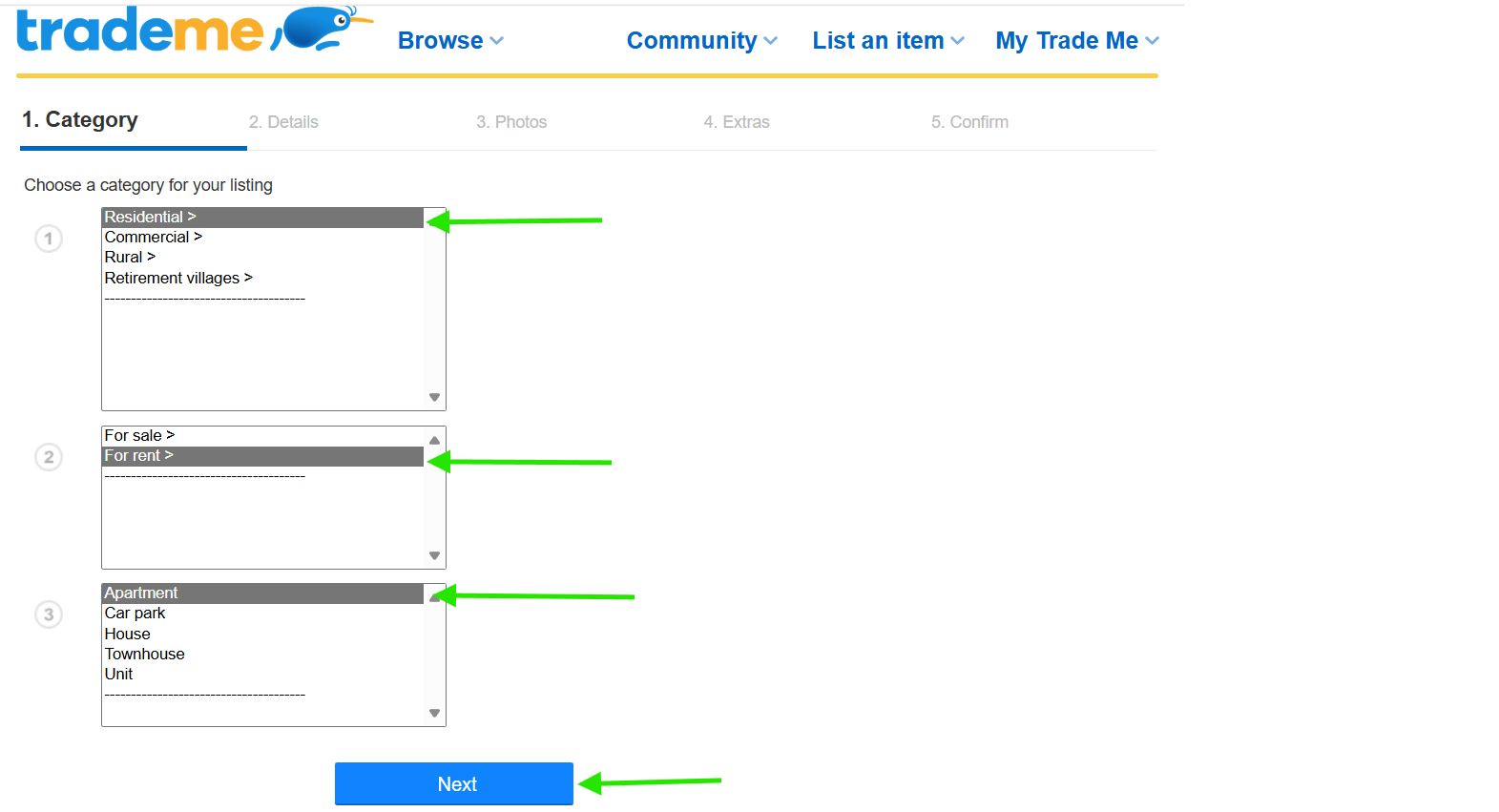The image size is (1499, 812).
Task: Go to the 3. Photos step tab
Action: click(511, 122)
